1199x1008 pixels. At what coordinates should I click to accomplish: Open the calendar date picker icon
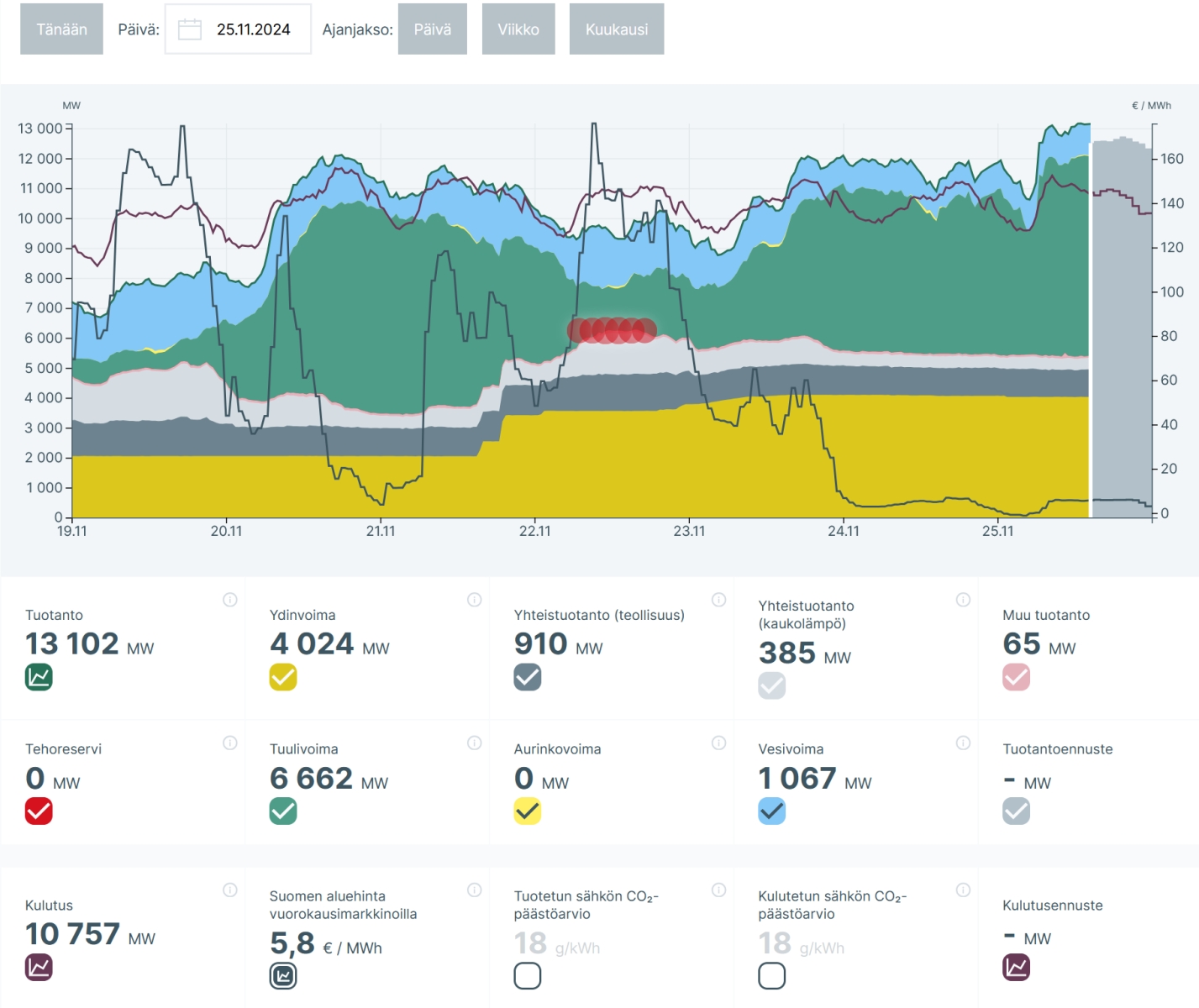click(x=190, y=29)
